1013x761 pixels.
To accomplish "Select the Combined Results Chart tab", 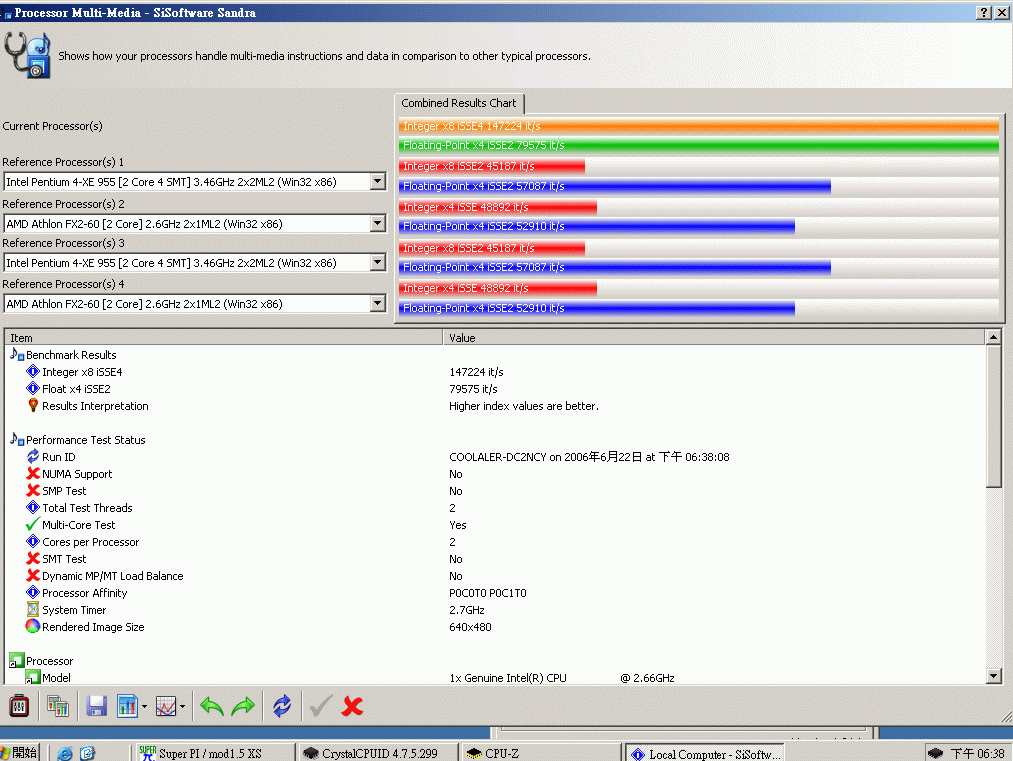I will 459,103.
